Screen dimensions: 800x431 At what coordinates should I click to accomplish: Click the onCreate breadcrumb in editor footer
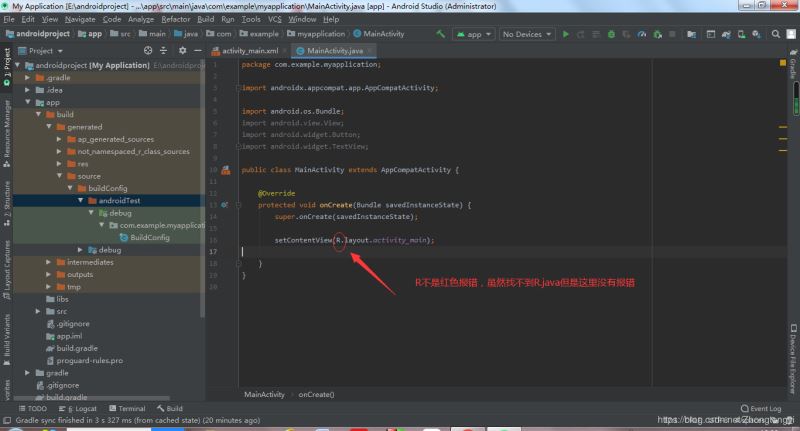point(318,395)
